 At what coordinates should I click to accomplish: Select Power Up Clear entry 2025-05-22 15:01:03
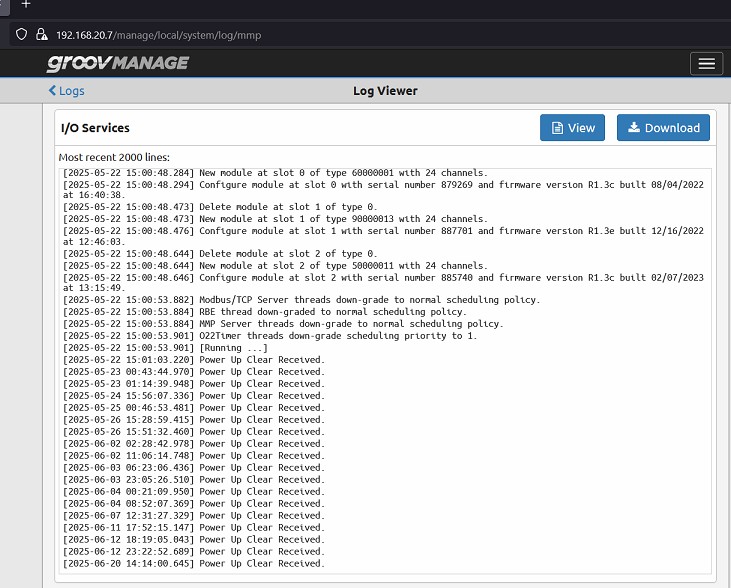(193, 360)
